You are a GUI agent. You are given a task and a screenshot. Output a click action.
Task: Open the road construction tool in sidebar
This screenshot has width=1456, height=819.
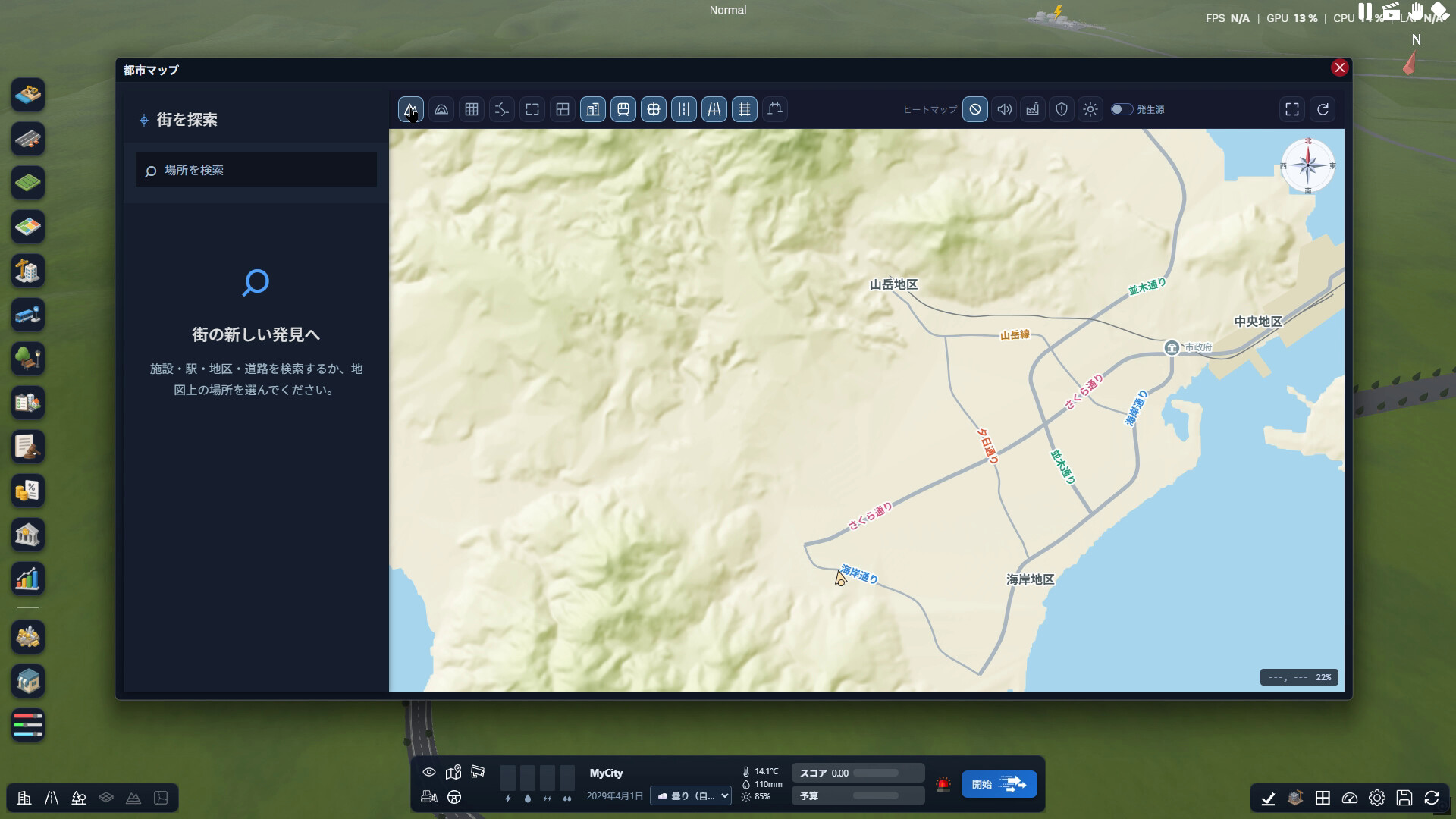click(x=28, y=139)
